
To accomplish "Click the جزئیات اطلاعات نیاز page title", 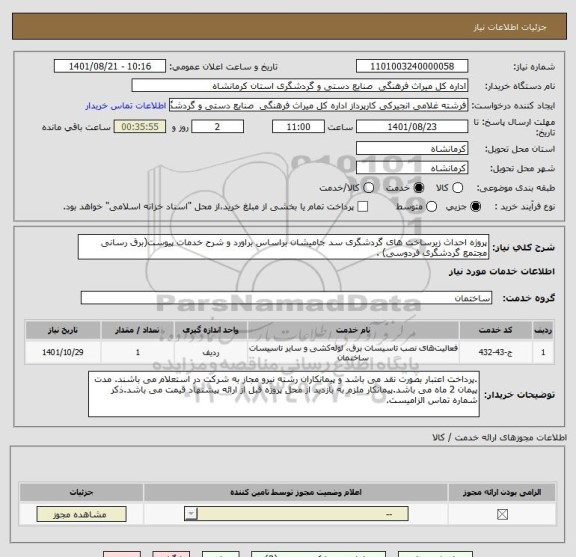I will [510, 27].
